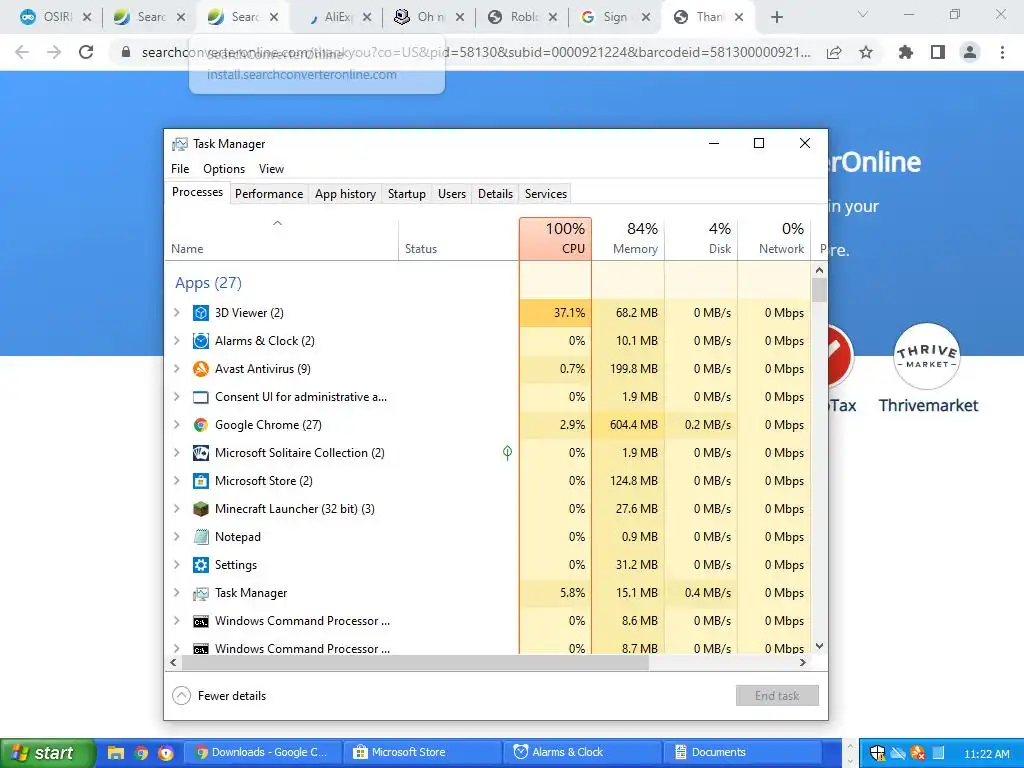1024x768 pixels.
Task: Click the Chrome address bar URL field
Action: pyautogui.click(x=475, y=52)
